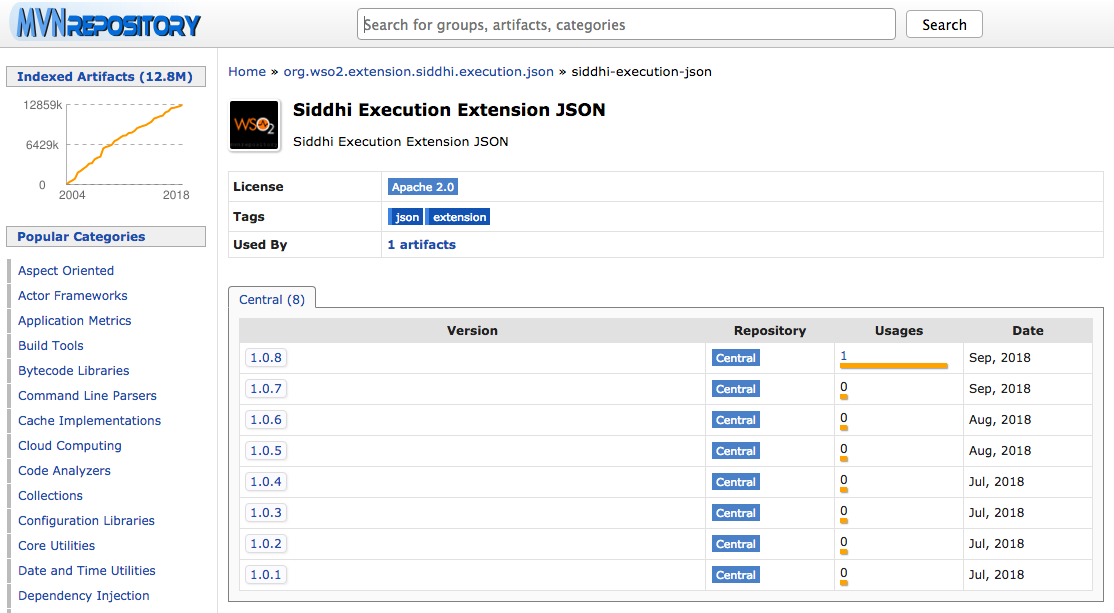Image resolution: width=1114 pixels, height=613 pixels.
Task: Open org.wso2.extension.siddhi.execution.json breadcrumb
Action: pos(418,72)
